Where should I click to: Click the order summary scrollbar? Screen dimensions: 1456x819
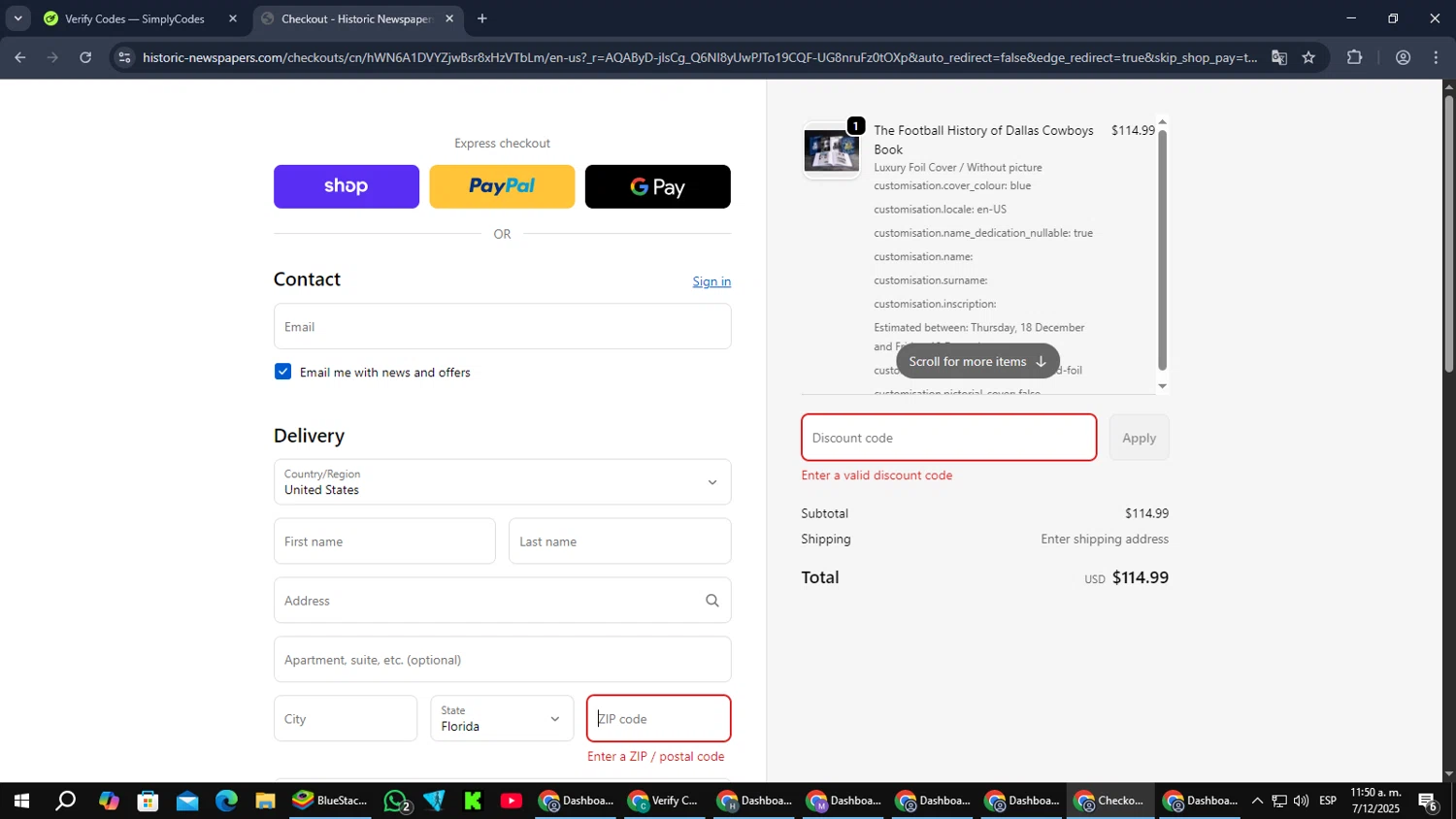[x=1162, y=249]
